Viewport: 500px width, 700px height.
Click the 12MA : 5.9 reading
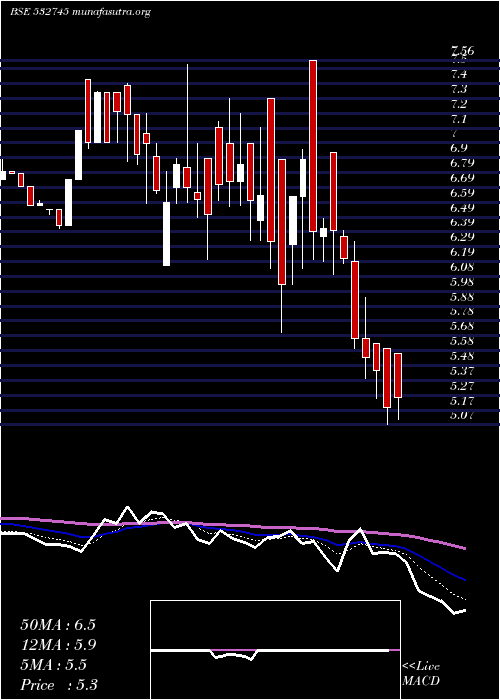coord(59,645)
